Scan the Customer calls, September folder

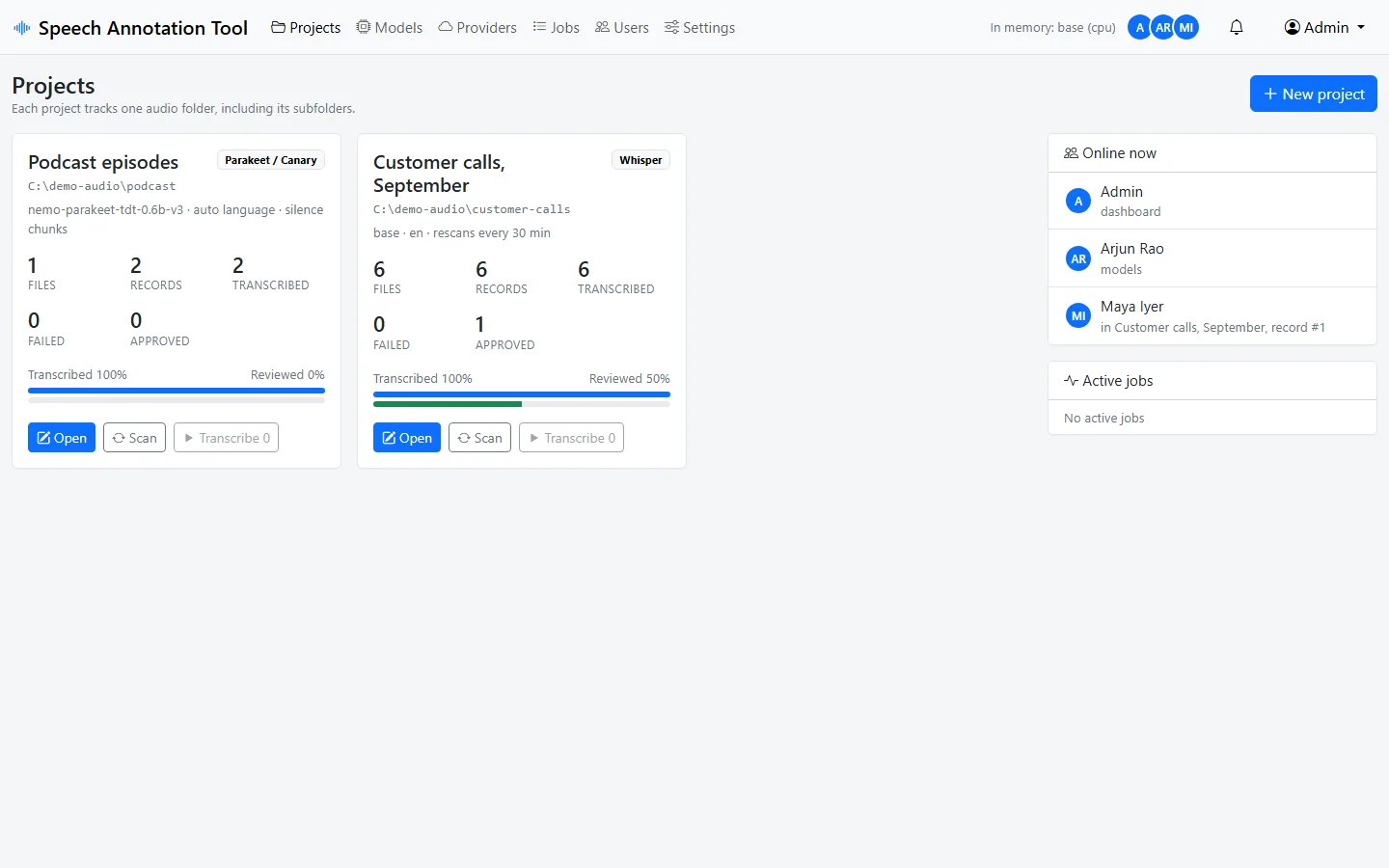pyautogui.click(x=480, y=438)
